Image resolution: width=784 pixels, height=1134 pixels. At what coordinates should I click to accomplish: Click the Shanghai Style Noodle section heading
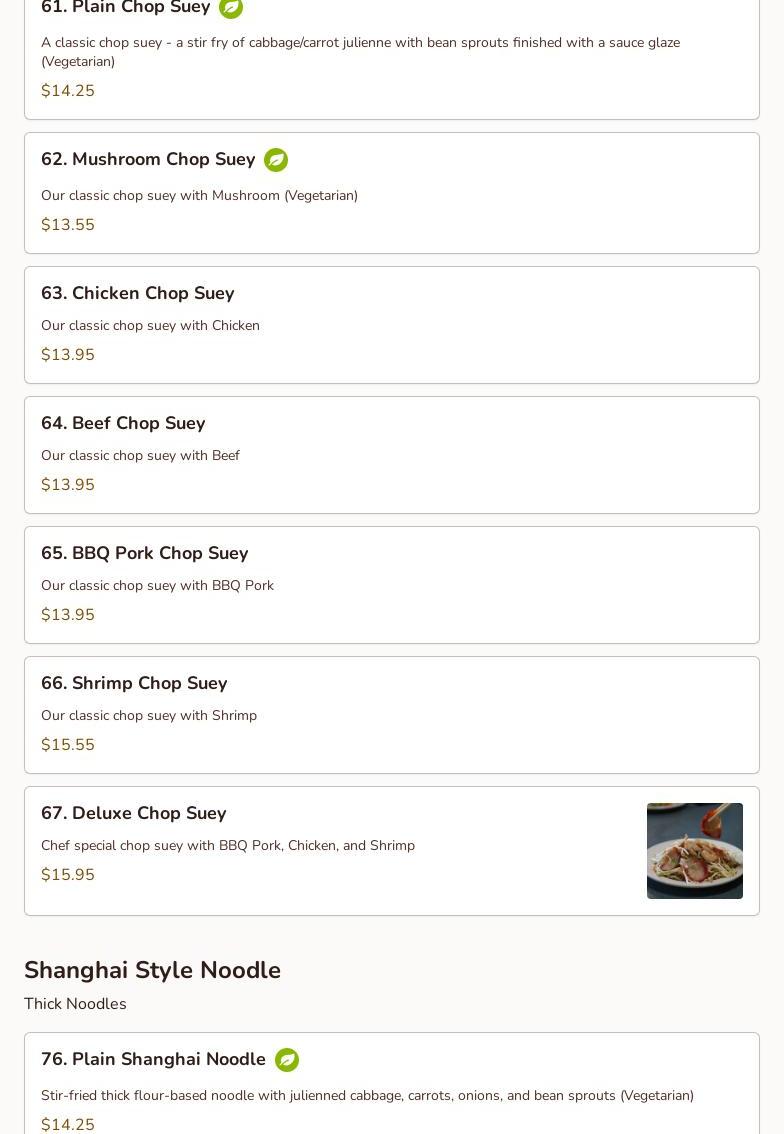[152, 970]
